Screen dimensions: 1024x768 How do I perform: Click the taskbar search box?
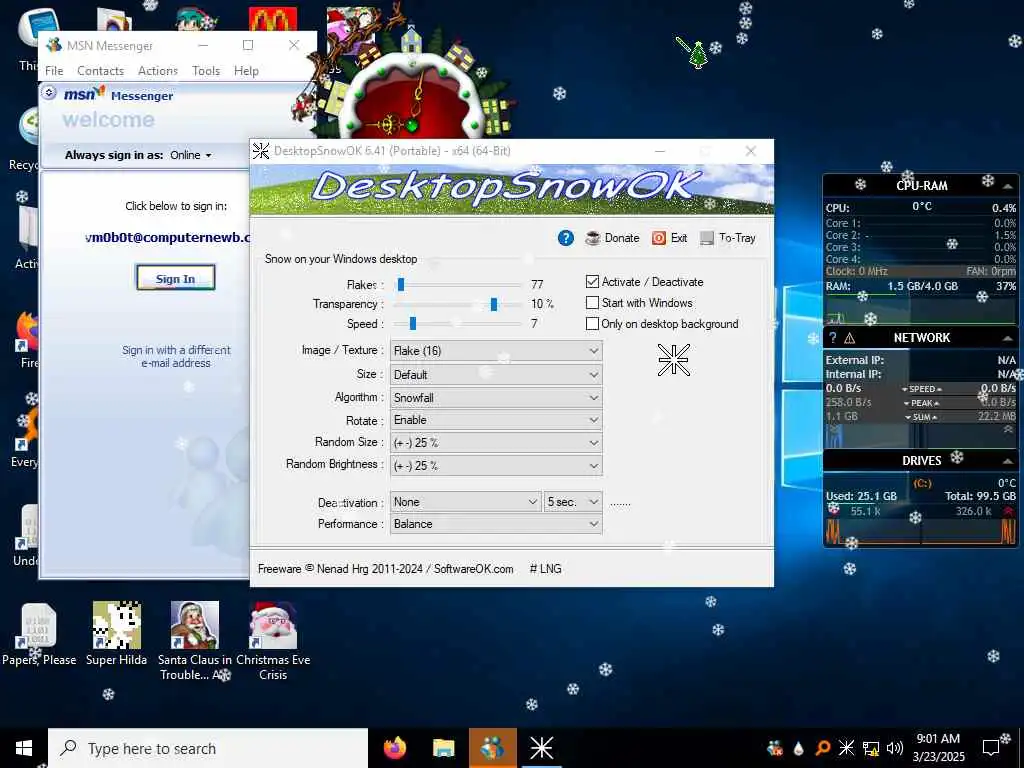click(x=208, y=748)
